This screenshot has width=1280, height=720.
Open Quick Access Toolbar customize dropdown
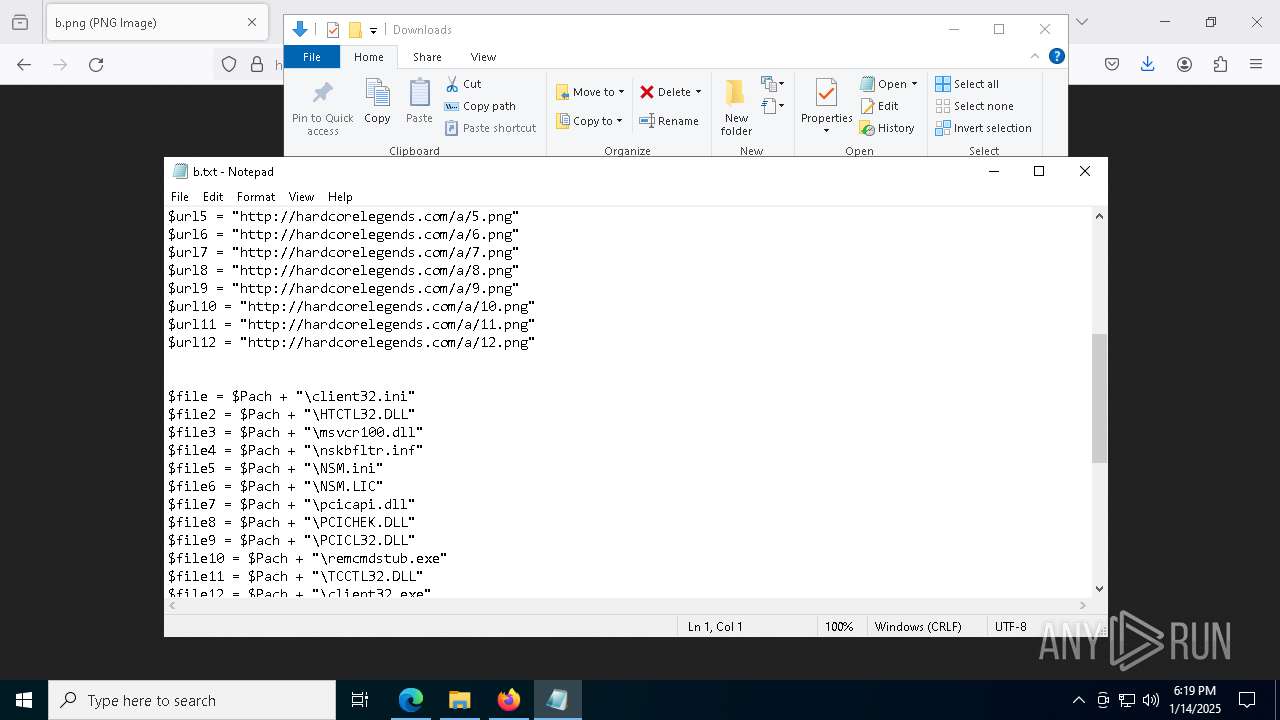[x=373, y=30]
